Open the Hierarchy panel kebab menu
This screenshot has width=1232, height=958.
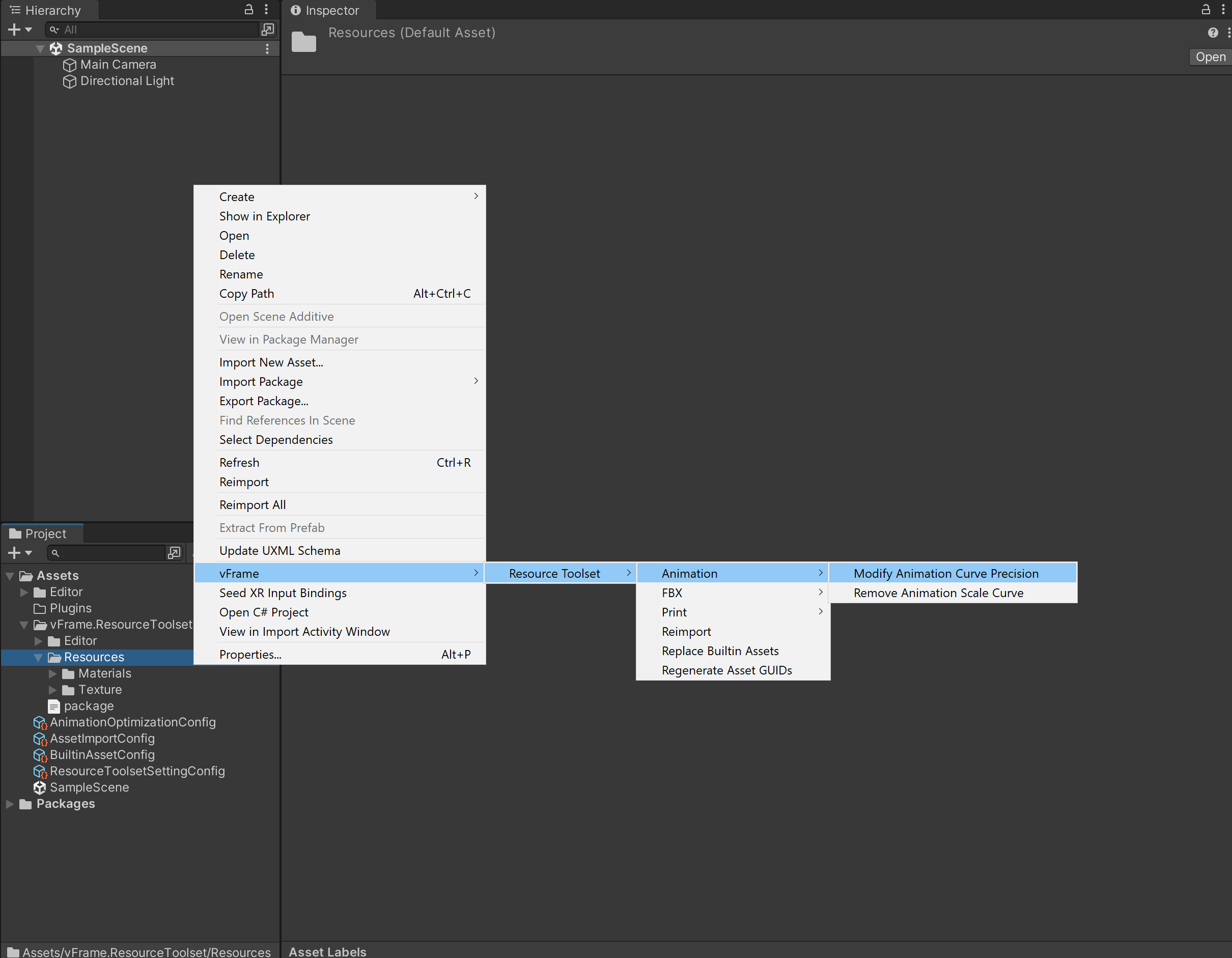(266, 10)
